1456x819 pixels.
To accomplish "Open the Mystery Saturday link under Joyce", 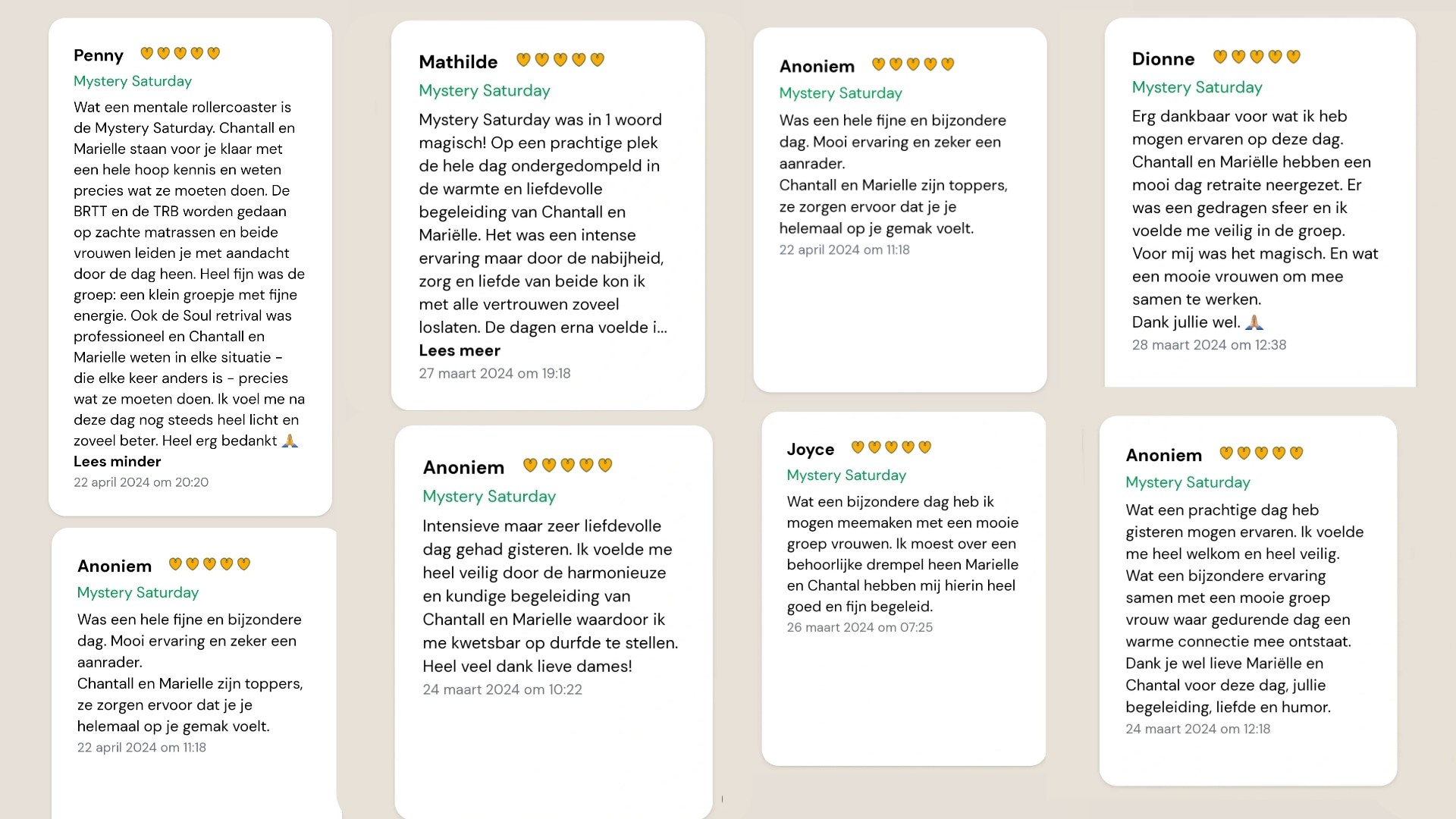I will [846, 475].
